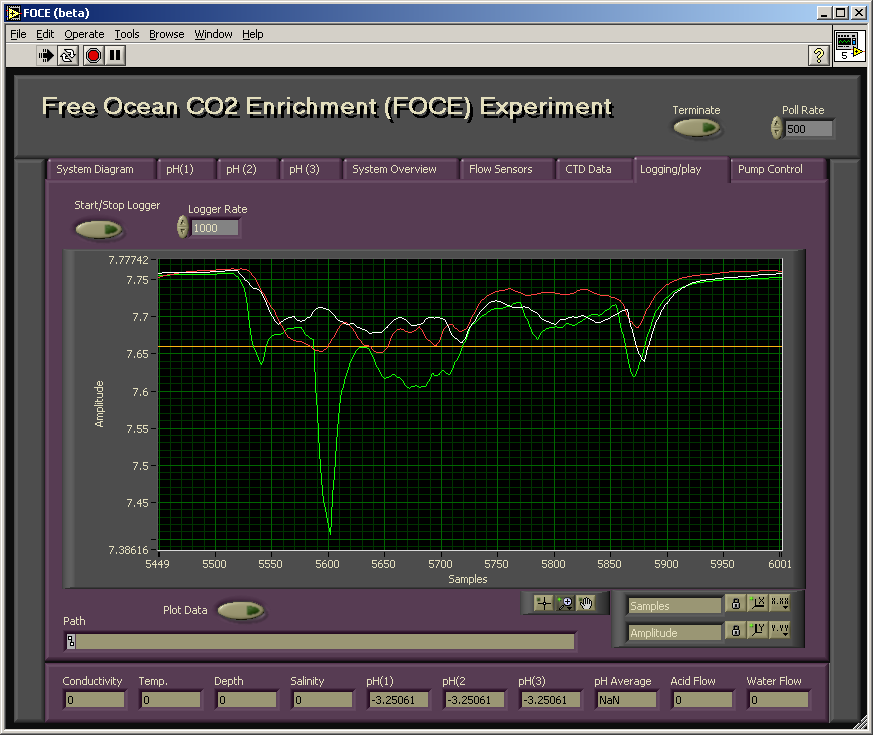Switch to the pH (3) tab
873x735 pixels.
310,169
